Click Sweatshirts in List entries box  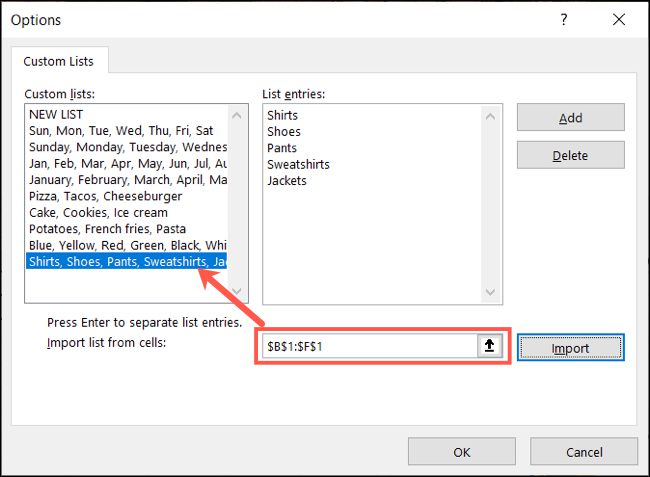click(x=298, y=164)
